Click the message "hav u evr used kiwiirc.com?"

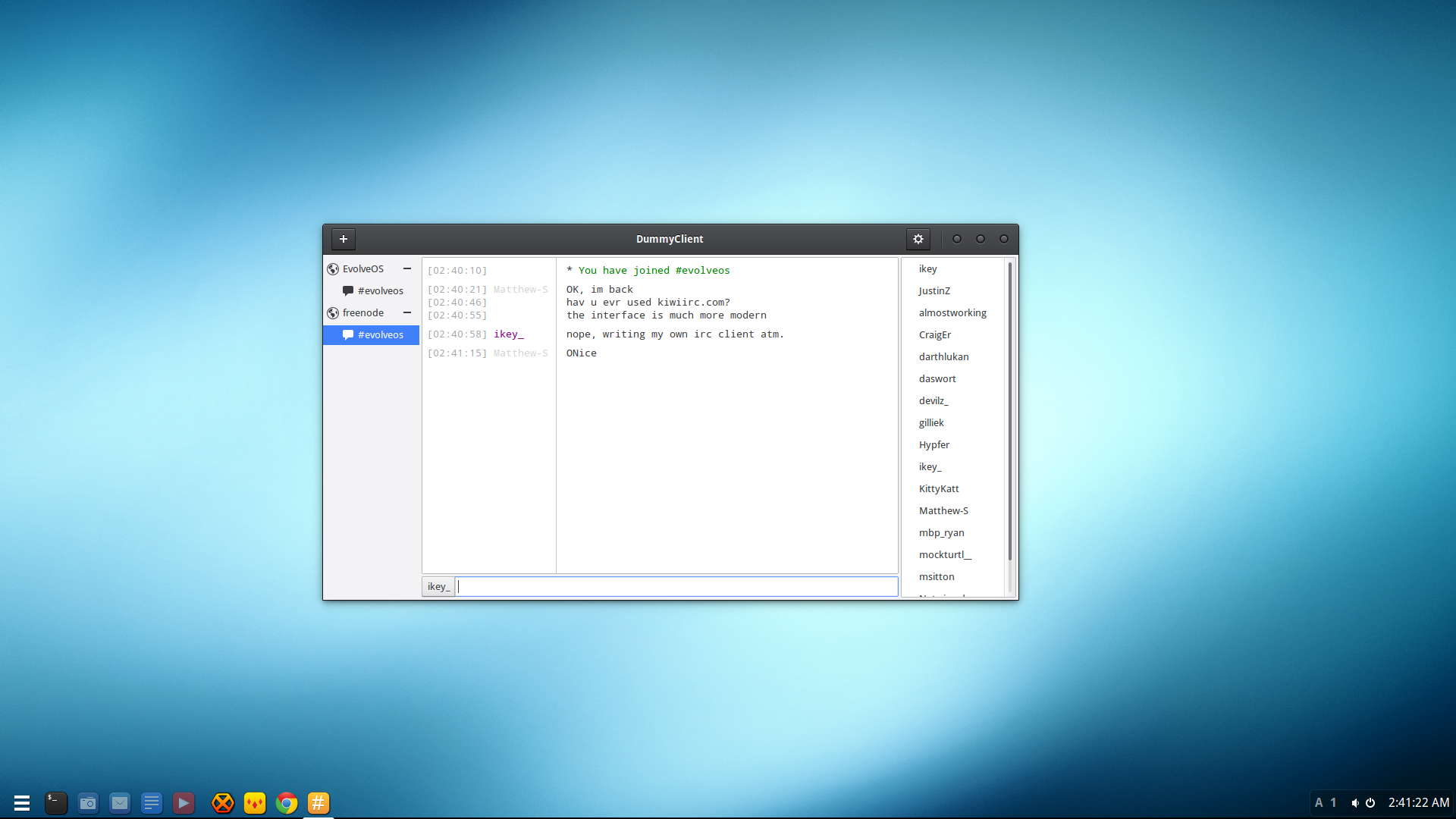click(x=648, y=303)
